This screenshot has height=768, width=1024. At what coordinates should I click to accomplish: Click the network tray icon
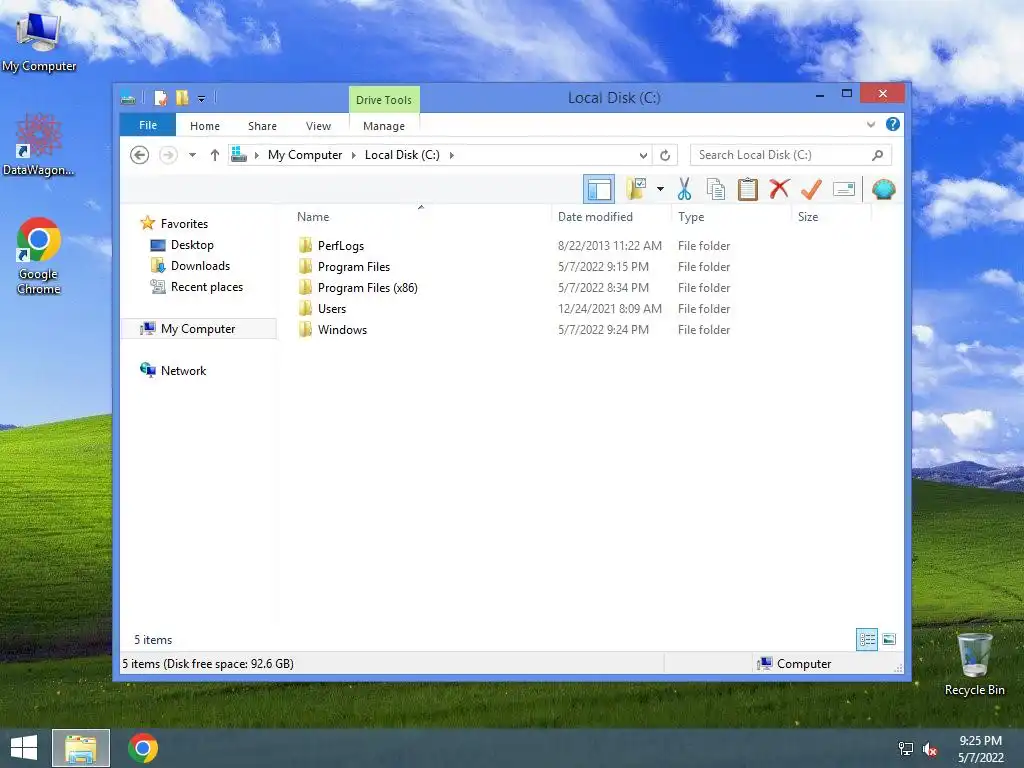point(906,749)
